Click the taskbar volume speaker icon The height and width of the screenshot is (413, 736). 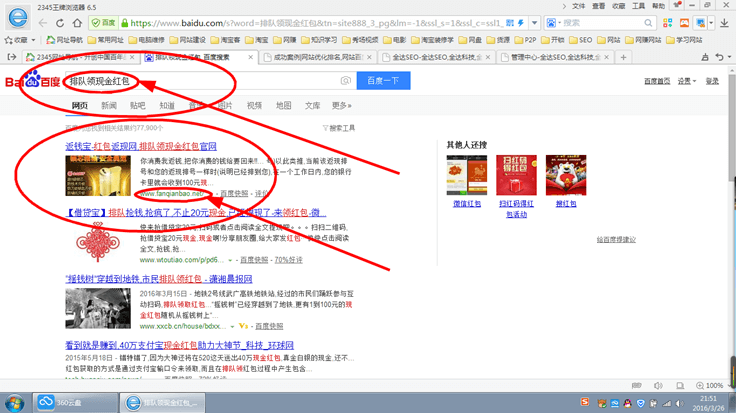pyautogui.click(x=679, y=403)
